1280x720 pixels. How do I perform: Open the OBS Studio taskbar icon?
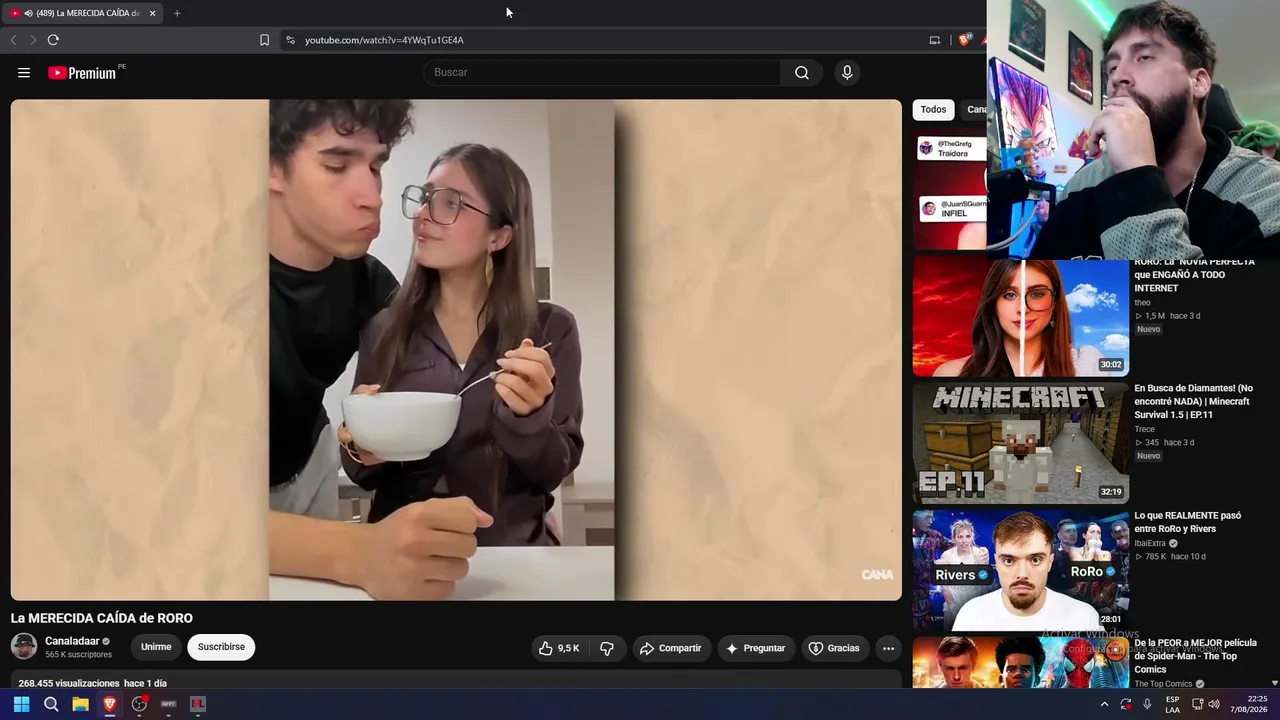[x=139, y=704]
